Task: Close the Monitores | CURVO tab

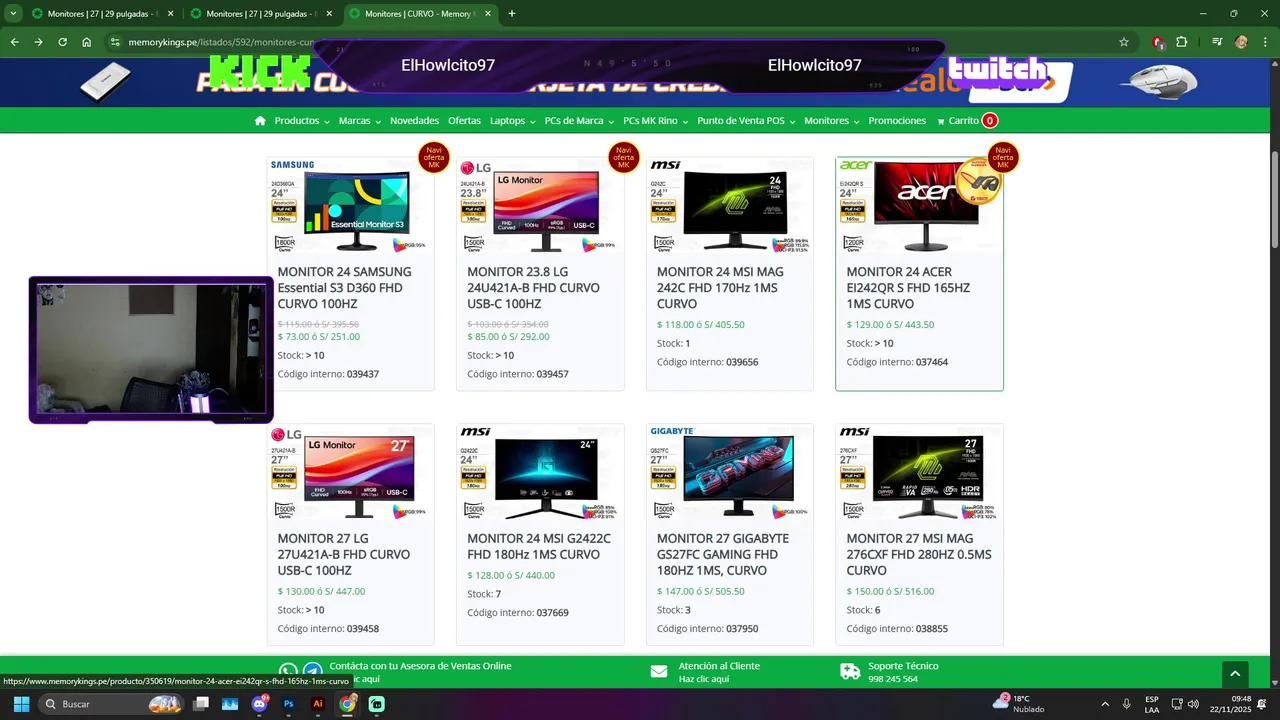Action: click(x=486, y=14)
